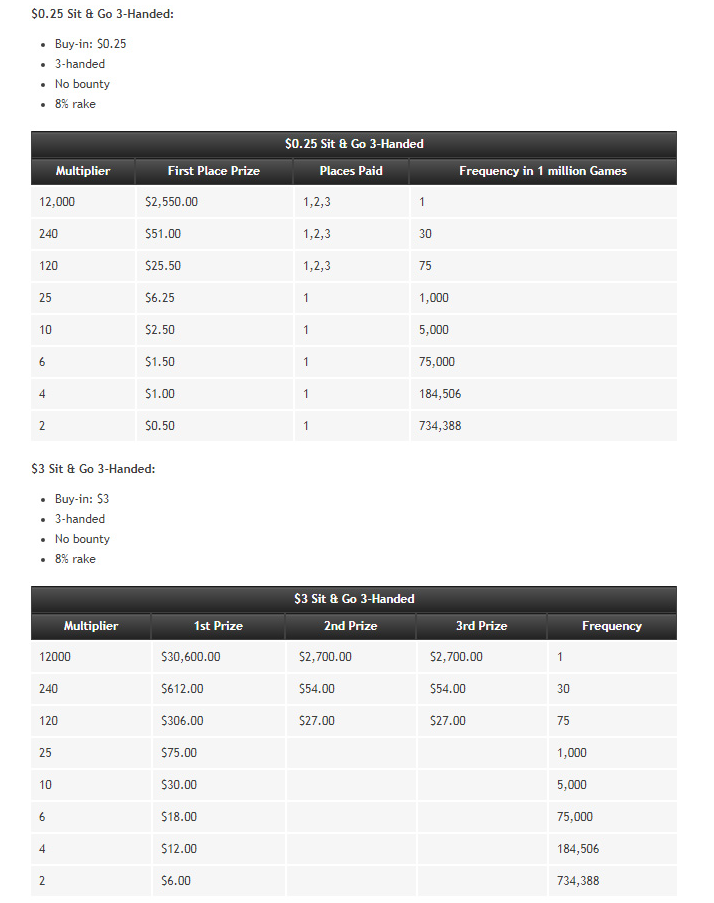Click the $306.00 prize cell
The height and width of the screenshot is (903, 714).
(x=182, y=721)
